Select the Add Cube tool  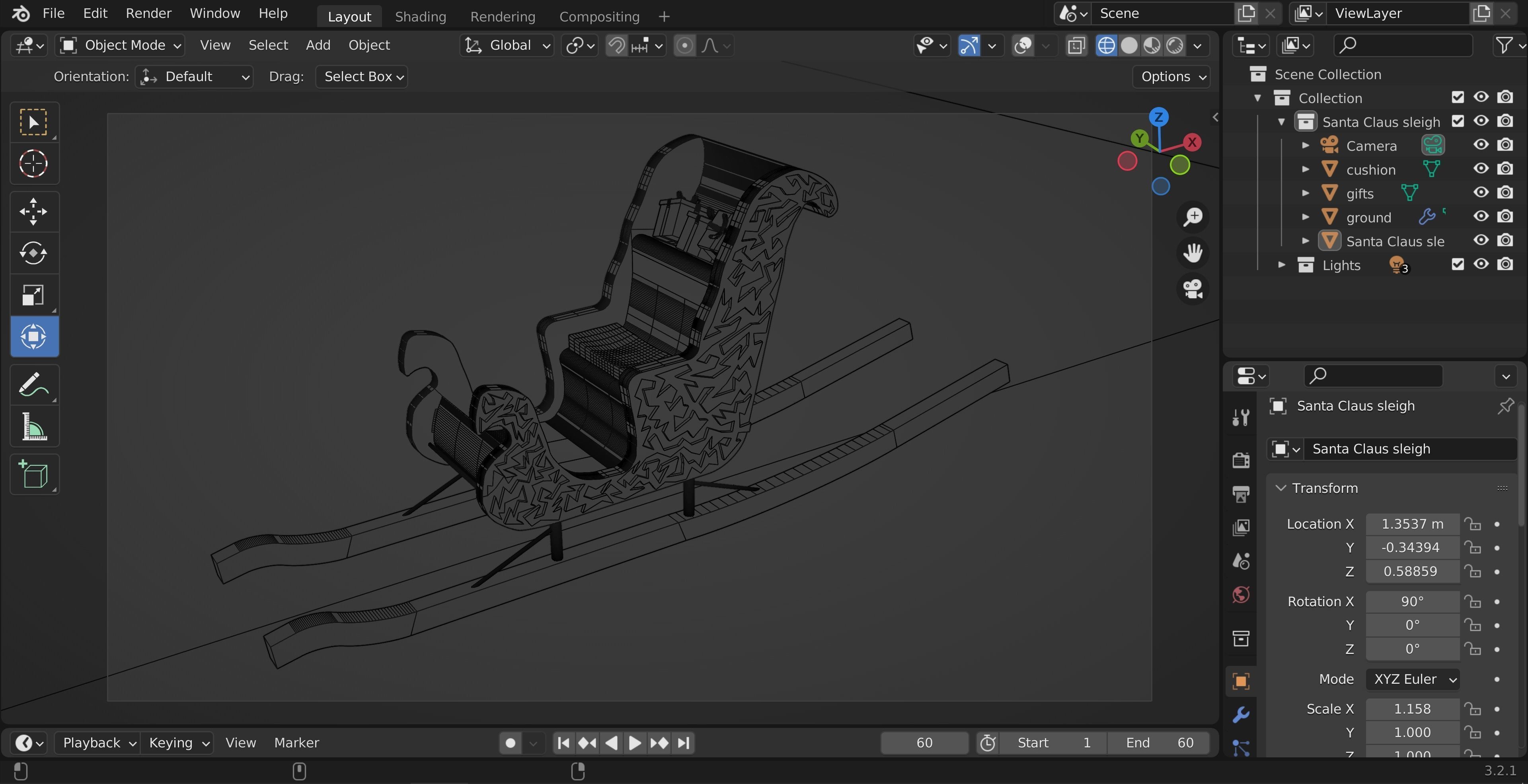click(34, 475)
